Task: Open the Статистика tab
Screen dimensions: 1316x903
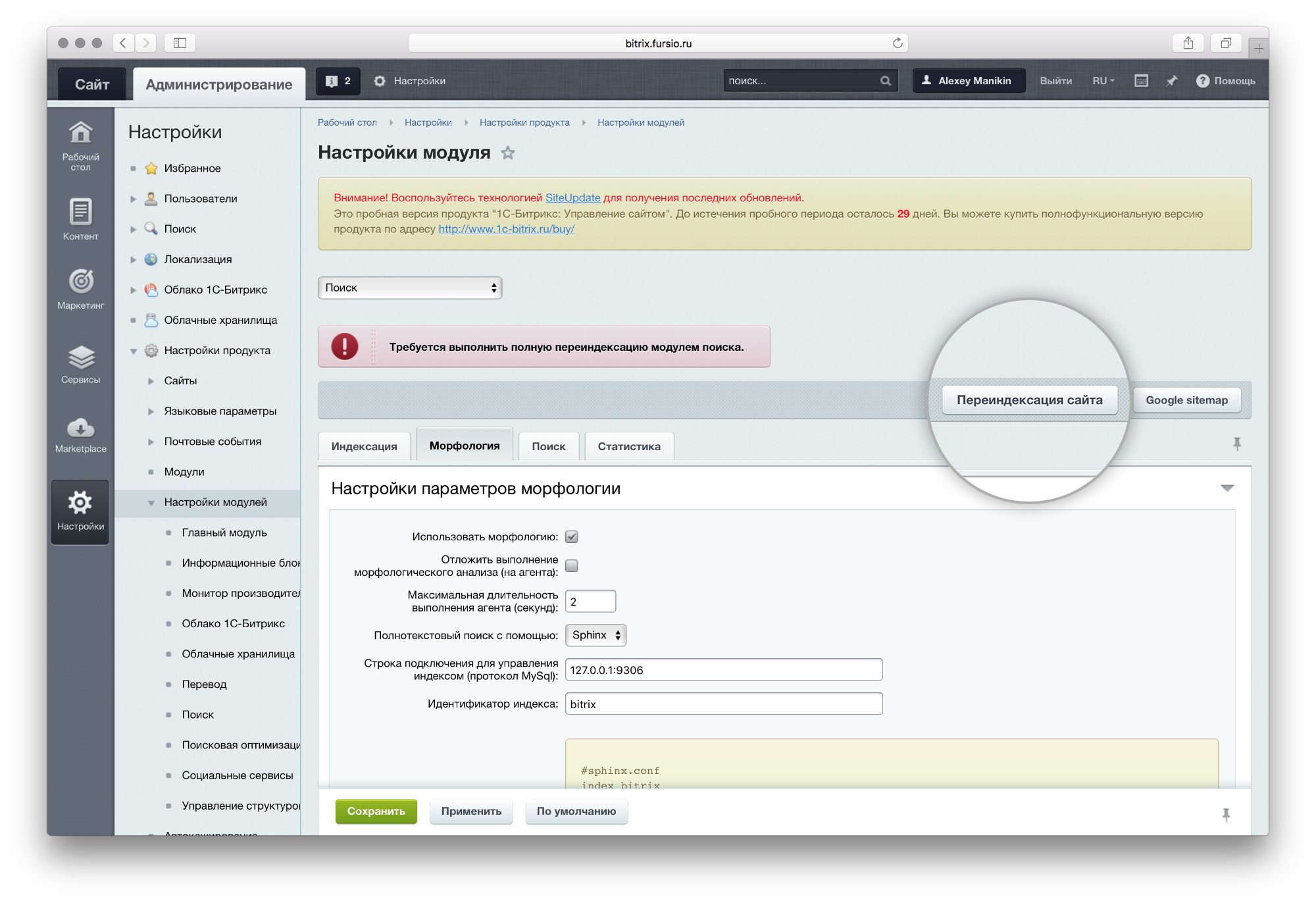Action: (x=628, y=446)
